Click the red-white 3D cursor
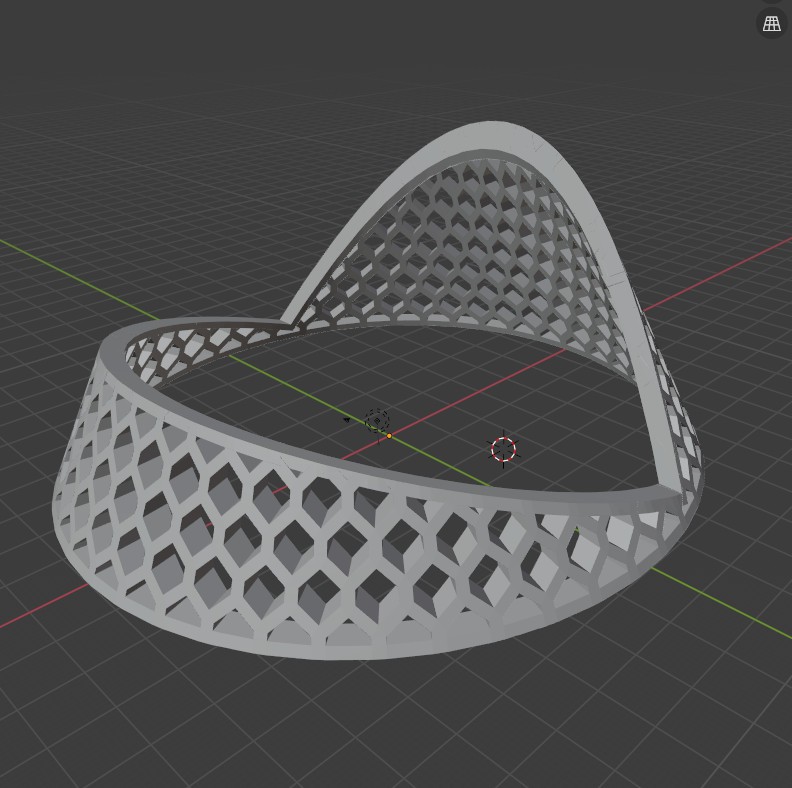792x788 pixels. coord(504,449)
